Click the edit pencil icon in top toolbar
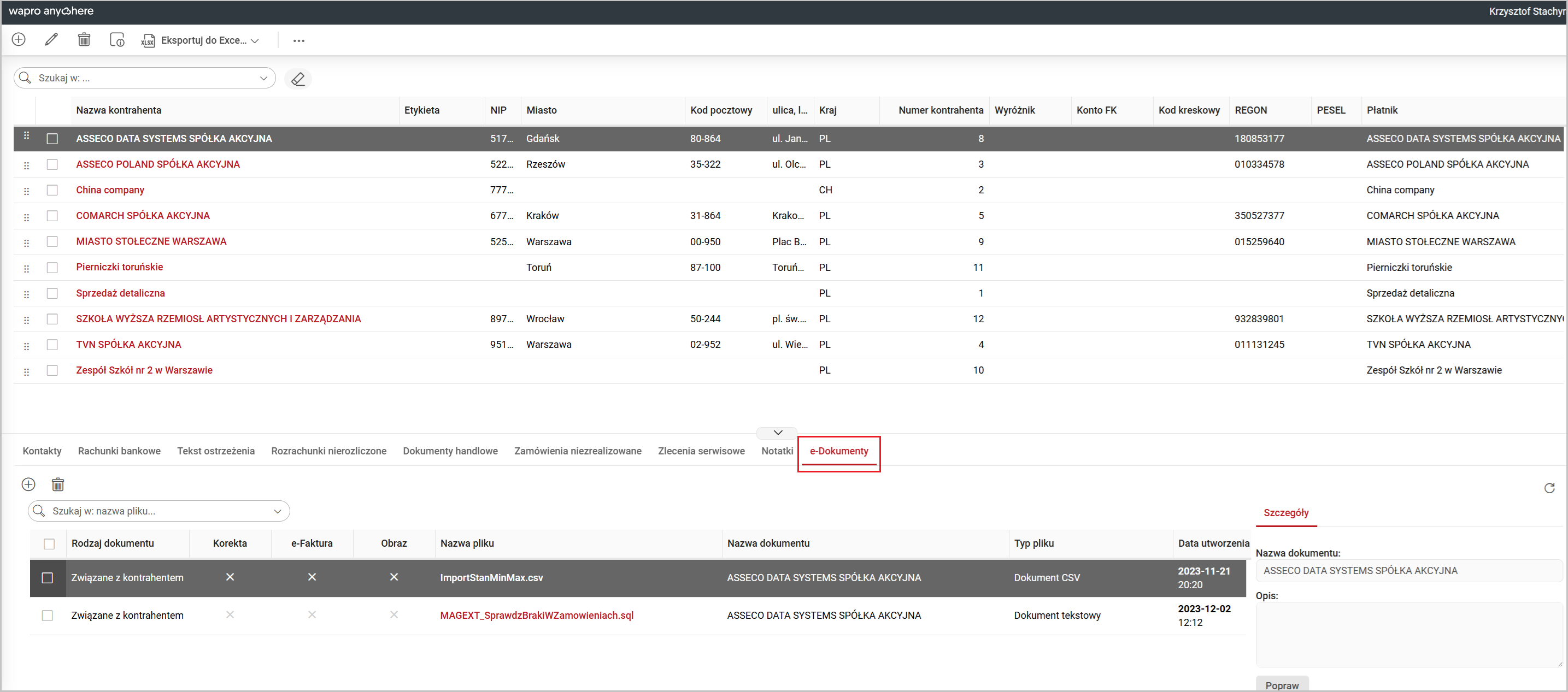 [x=52, y=39]
